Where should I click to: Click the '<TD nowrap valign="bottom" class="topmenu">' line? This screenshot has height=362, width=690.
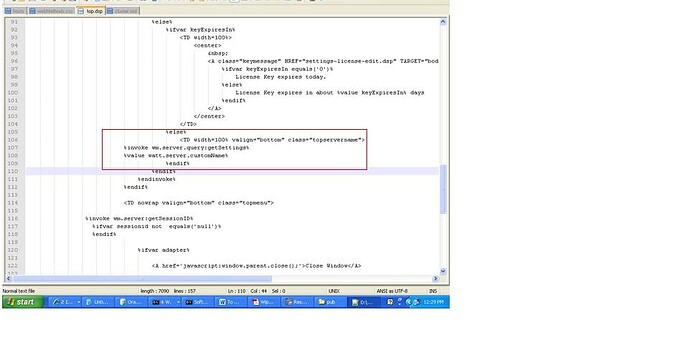pos(198,203)
